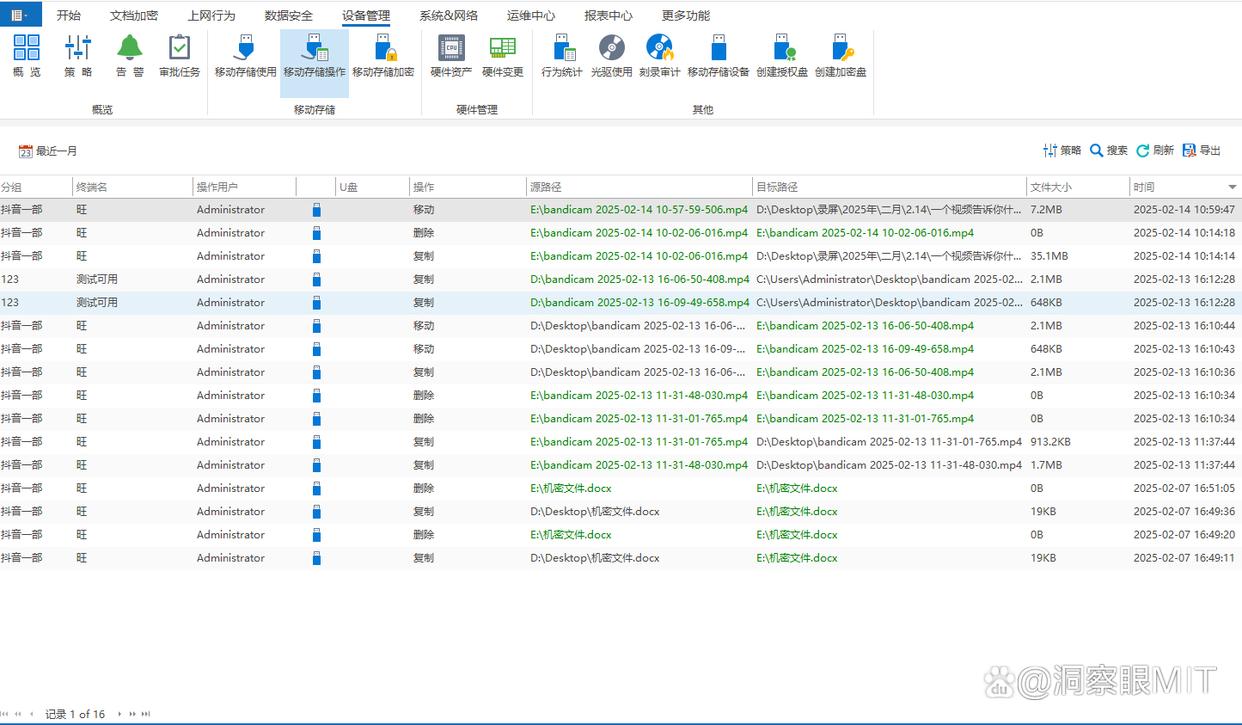
Task: Click the 2025-02-07 16:49:36 time cell
Action: coord(1184,511)
